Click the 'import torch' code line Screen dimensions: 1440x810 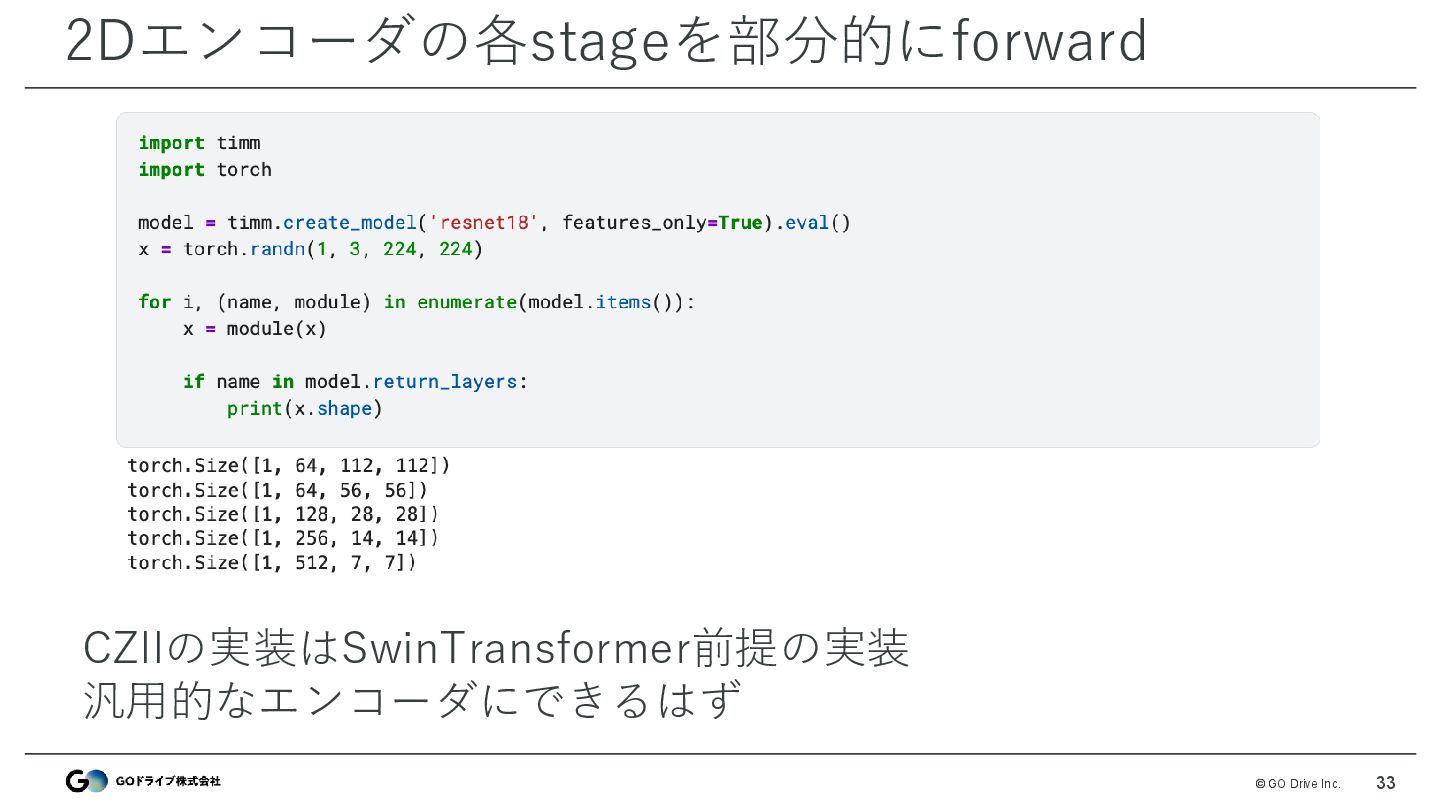click(205, 169)
